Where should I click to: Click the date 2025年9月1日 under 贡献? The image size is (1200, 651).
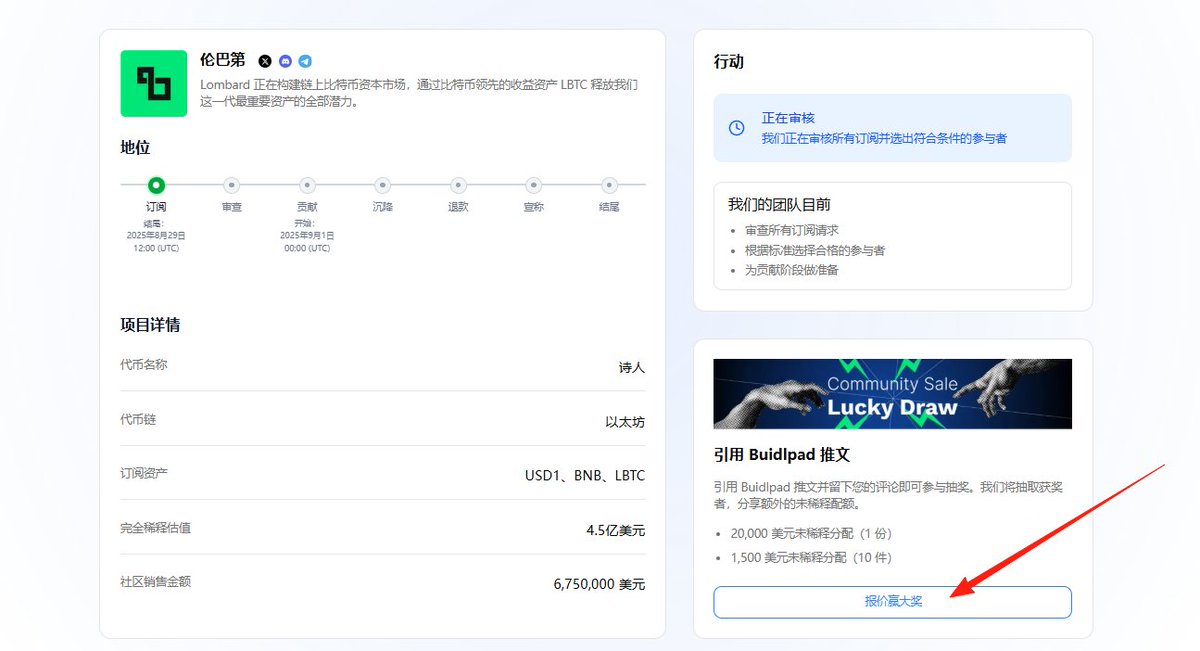click(307, 235)
